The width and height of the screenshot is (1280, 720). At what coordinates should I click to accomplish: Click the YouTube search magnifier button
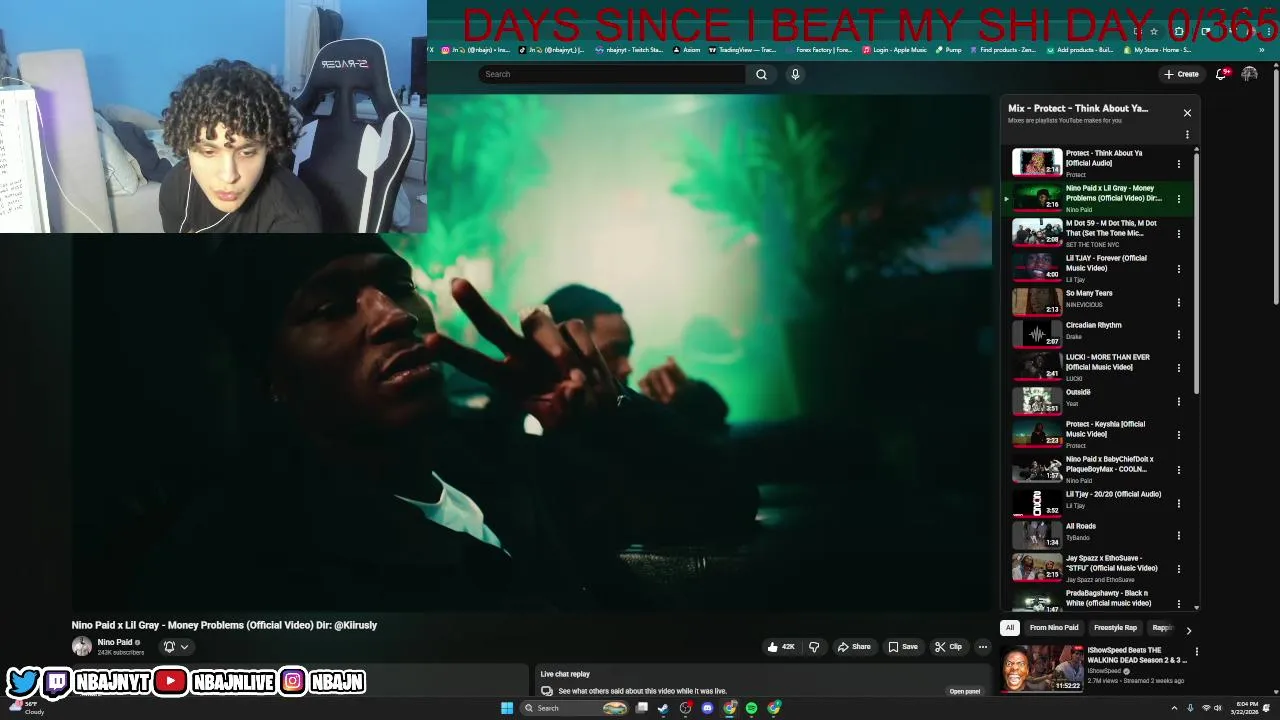(761, 74)
